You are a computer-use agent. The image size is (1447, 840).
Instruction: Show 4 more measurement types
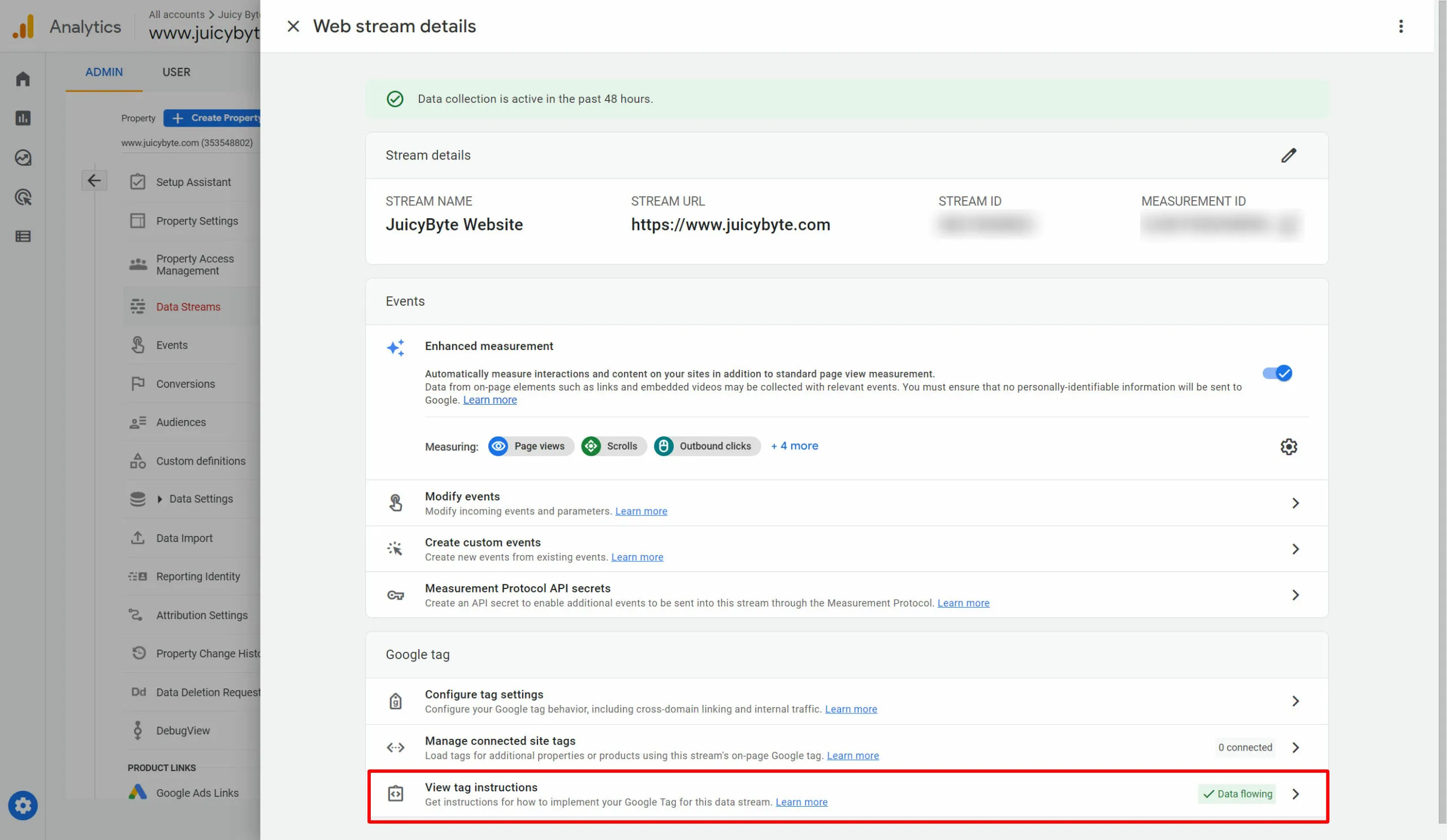tap(794, 445)
